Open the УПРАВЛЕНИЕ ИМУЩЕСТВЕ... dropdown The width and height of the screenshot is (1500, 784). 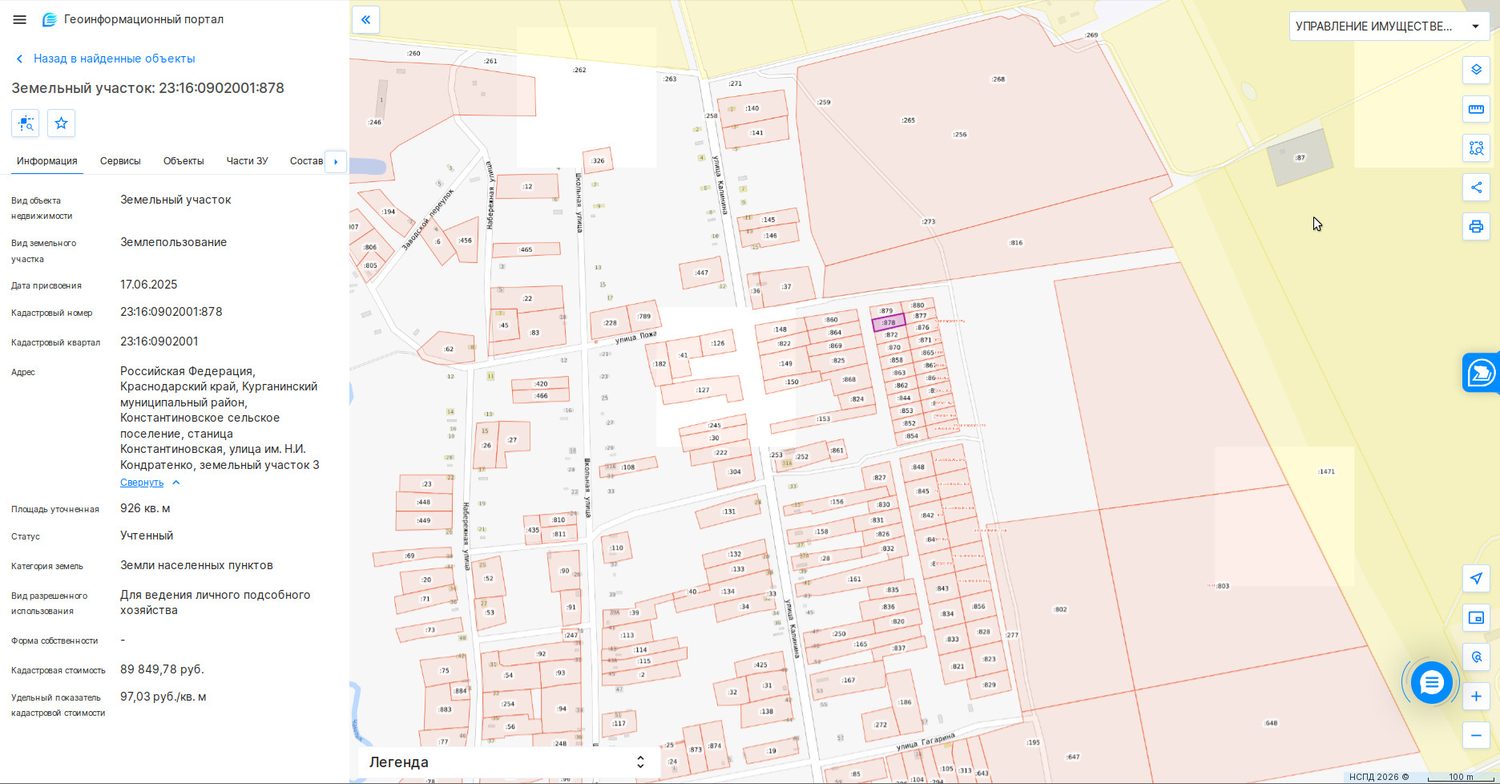tap(1389, 26)
